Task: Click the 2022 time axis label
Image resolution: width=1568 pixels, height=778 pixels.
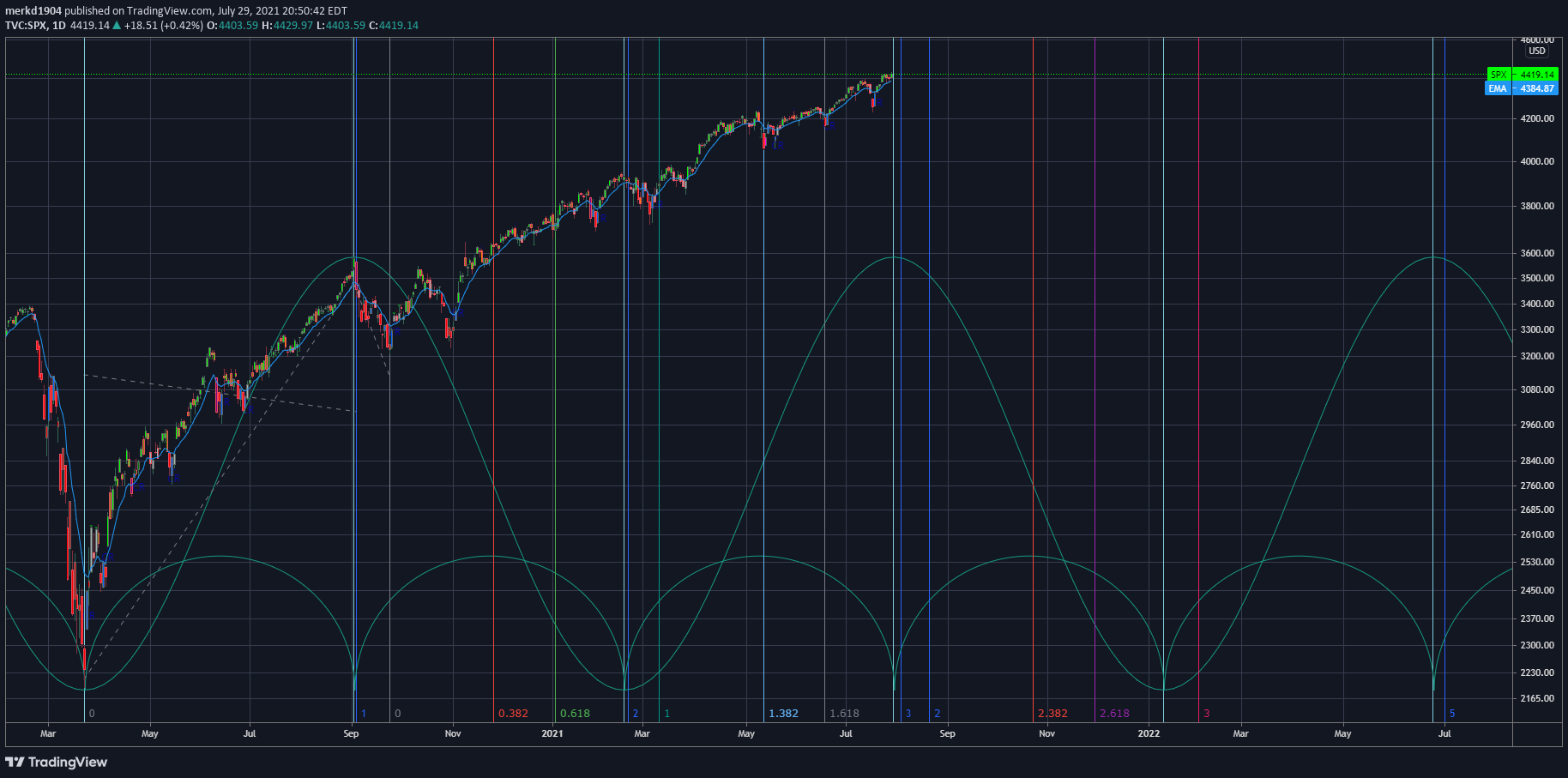Action: coord(1149,733)
